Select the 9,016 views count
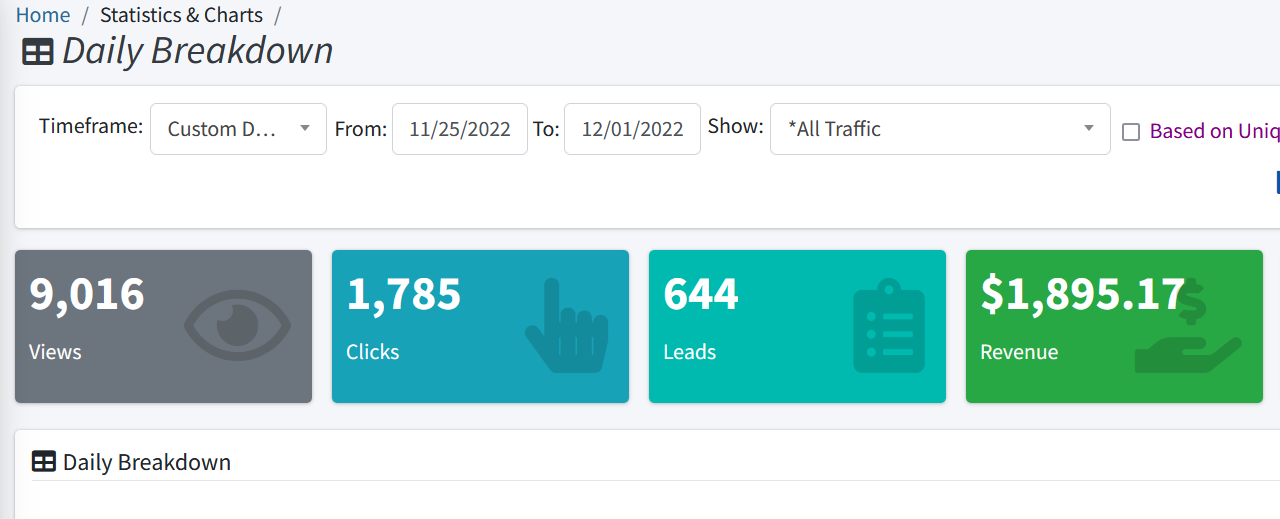Screen dimensions: 1280x519 point(87,294)
